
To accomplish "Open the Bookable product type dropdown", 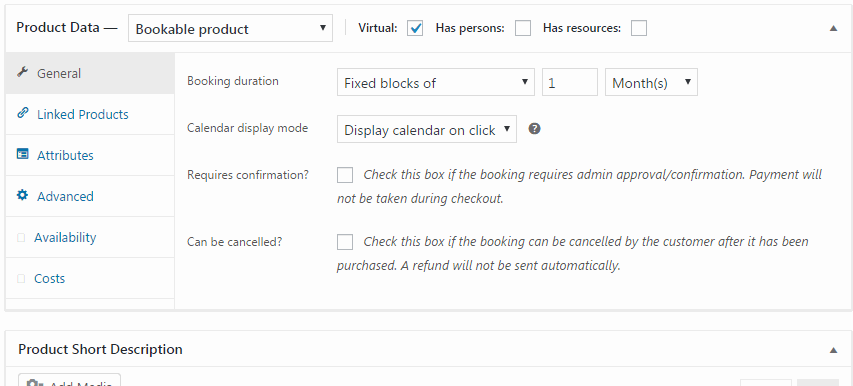I will [230, 28].
